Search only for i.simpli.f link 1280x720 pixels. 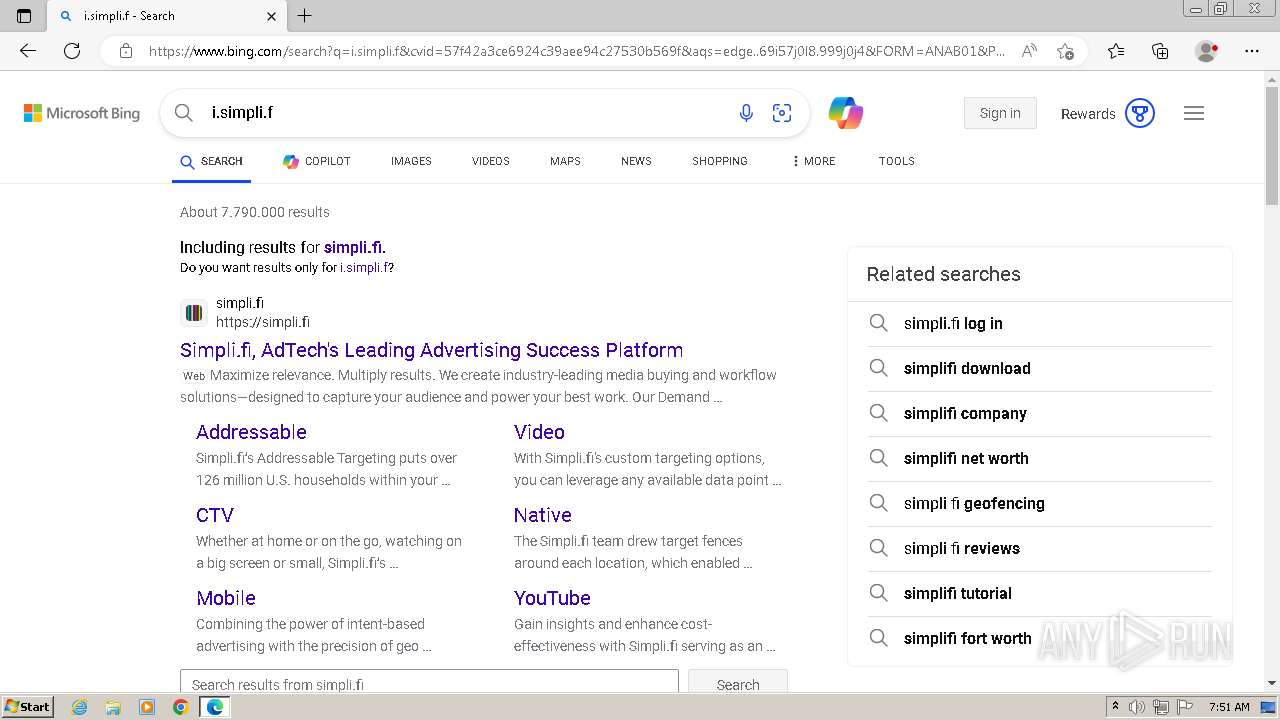point(364,268)
